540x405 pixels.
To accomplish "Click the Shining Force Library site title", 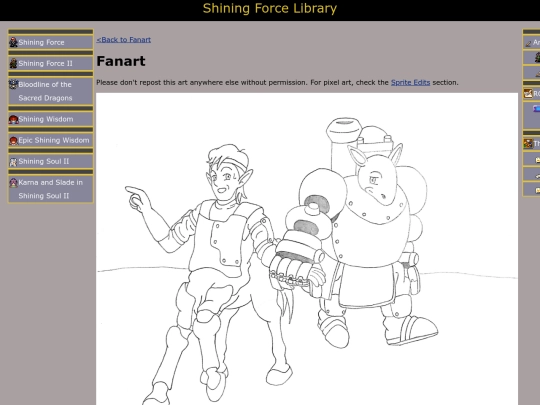I will [x=270, y=9].
